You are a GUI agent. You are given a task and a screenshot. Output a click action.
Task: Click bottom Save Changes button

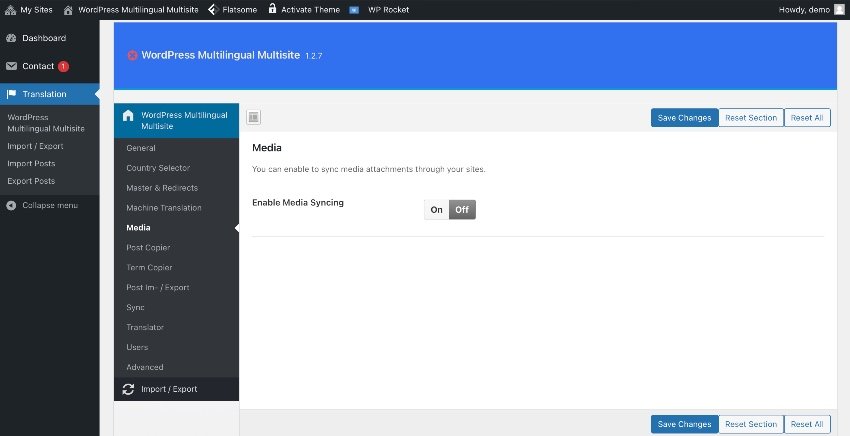(x=684, y=424)
